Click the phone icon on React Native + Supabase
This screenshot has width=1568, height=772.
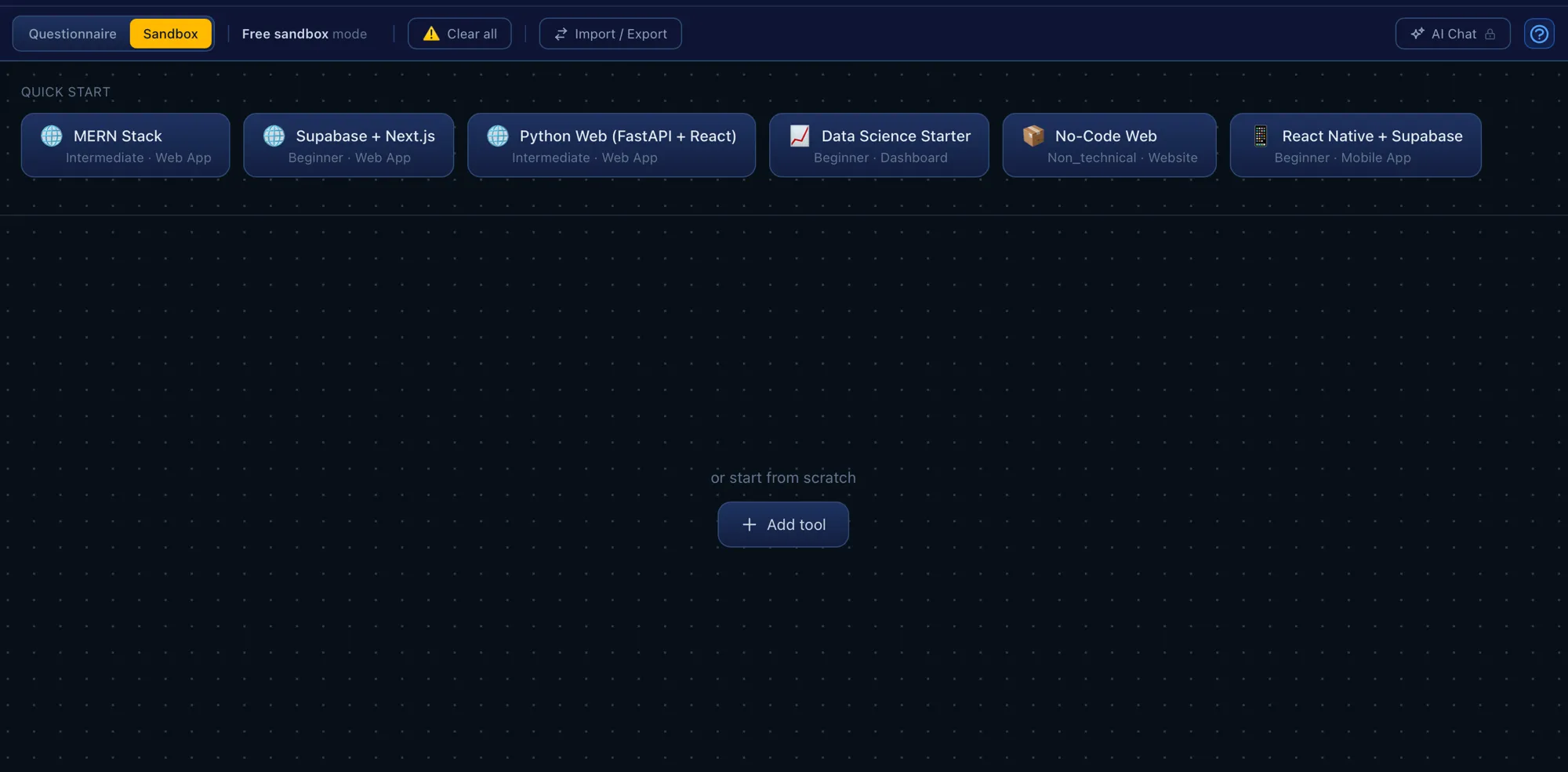[1261, 136]
